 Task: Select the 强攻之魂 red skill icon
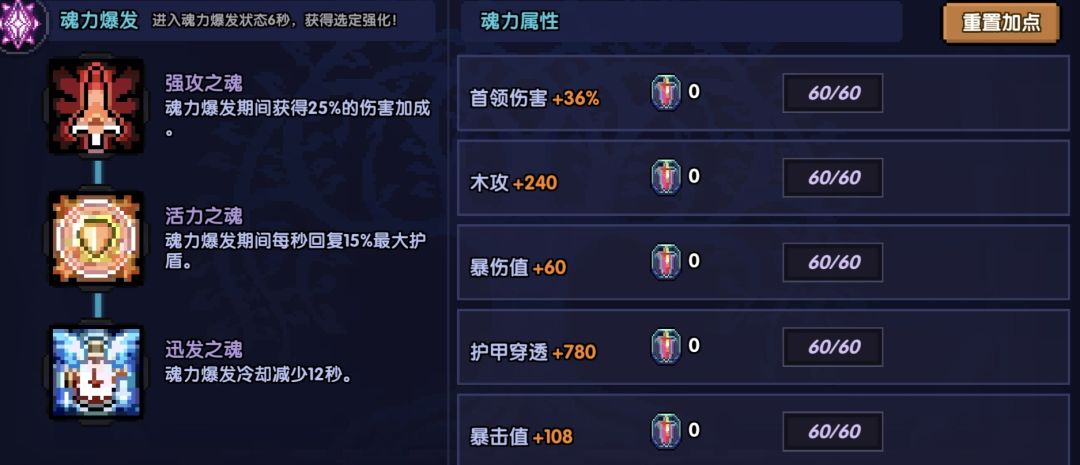click(x=97, y=106)
